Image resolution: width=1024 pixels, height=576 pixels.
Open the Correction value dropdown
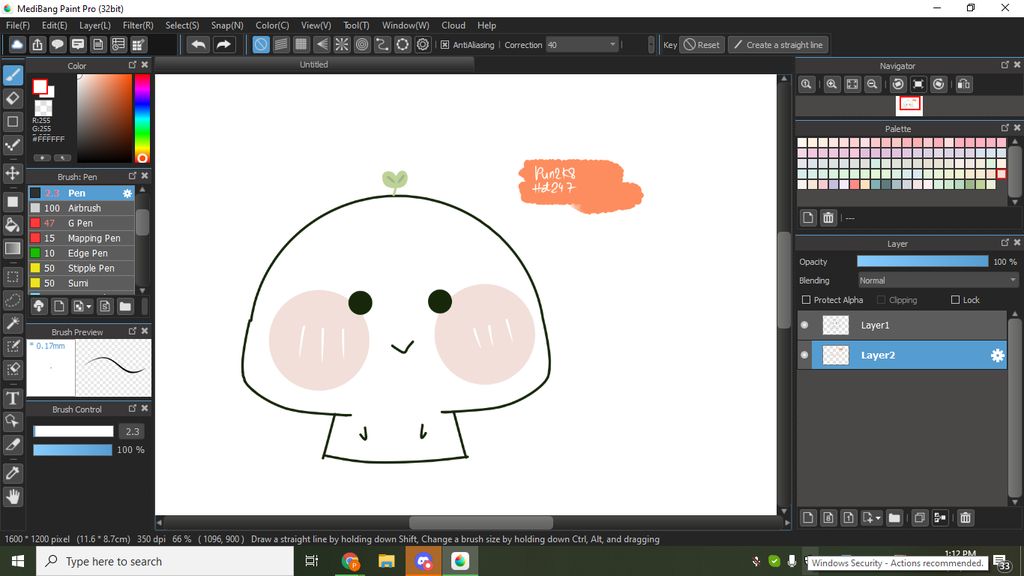click(x=613, y=44)
